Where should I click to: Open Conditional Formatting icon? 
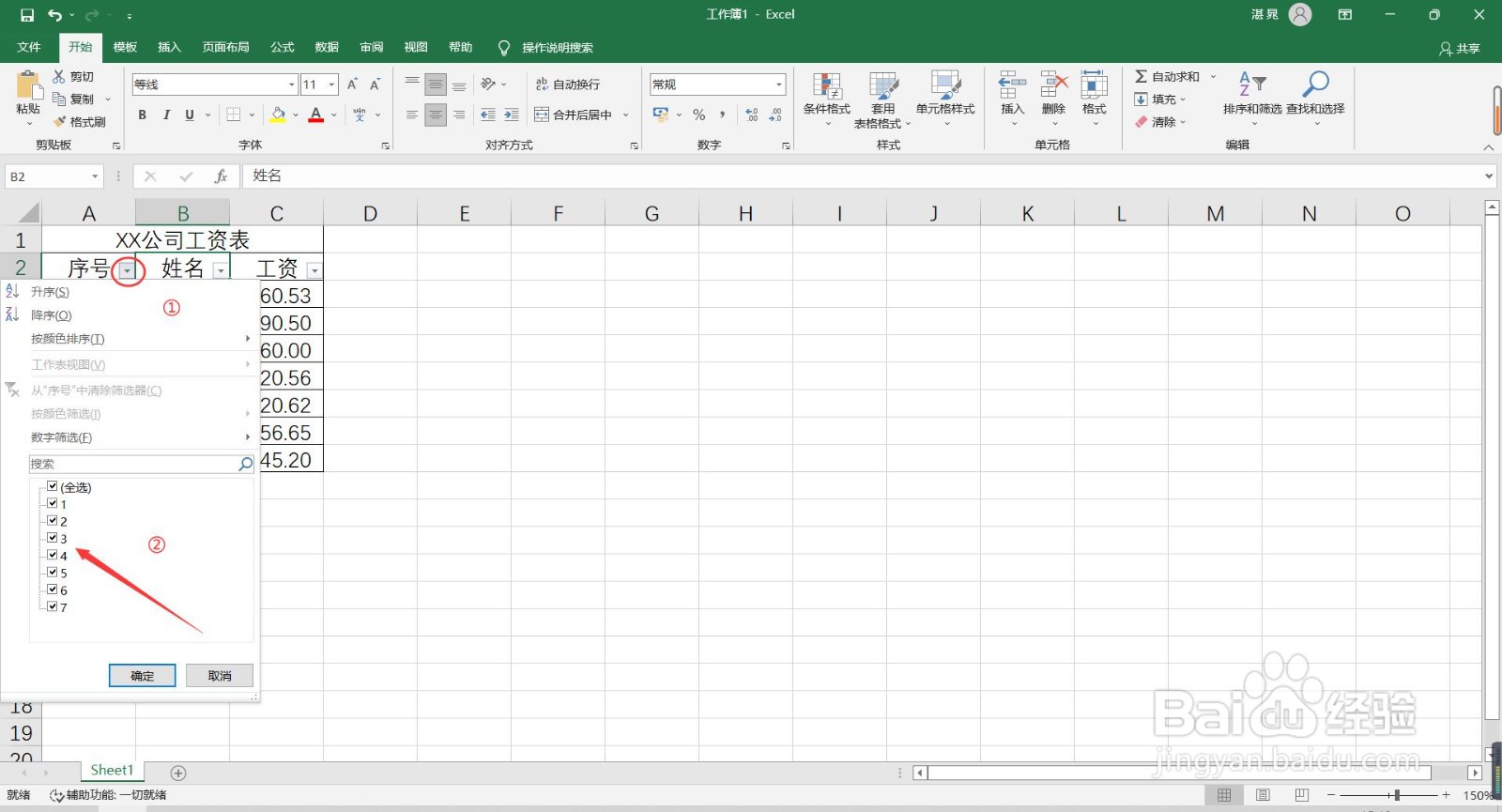pos(827,85)
